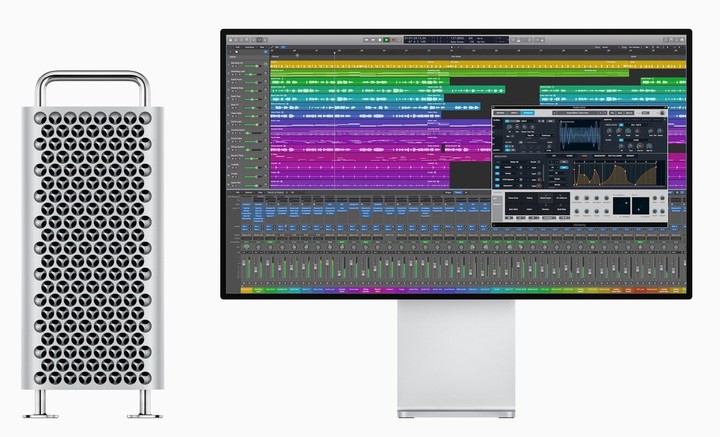The width and height of the screenshot is (720, 437).
Task: Toggle the blue Catch Playhead button
Action: click(x=283, y=47)
